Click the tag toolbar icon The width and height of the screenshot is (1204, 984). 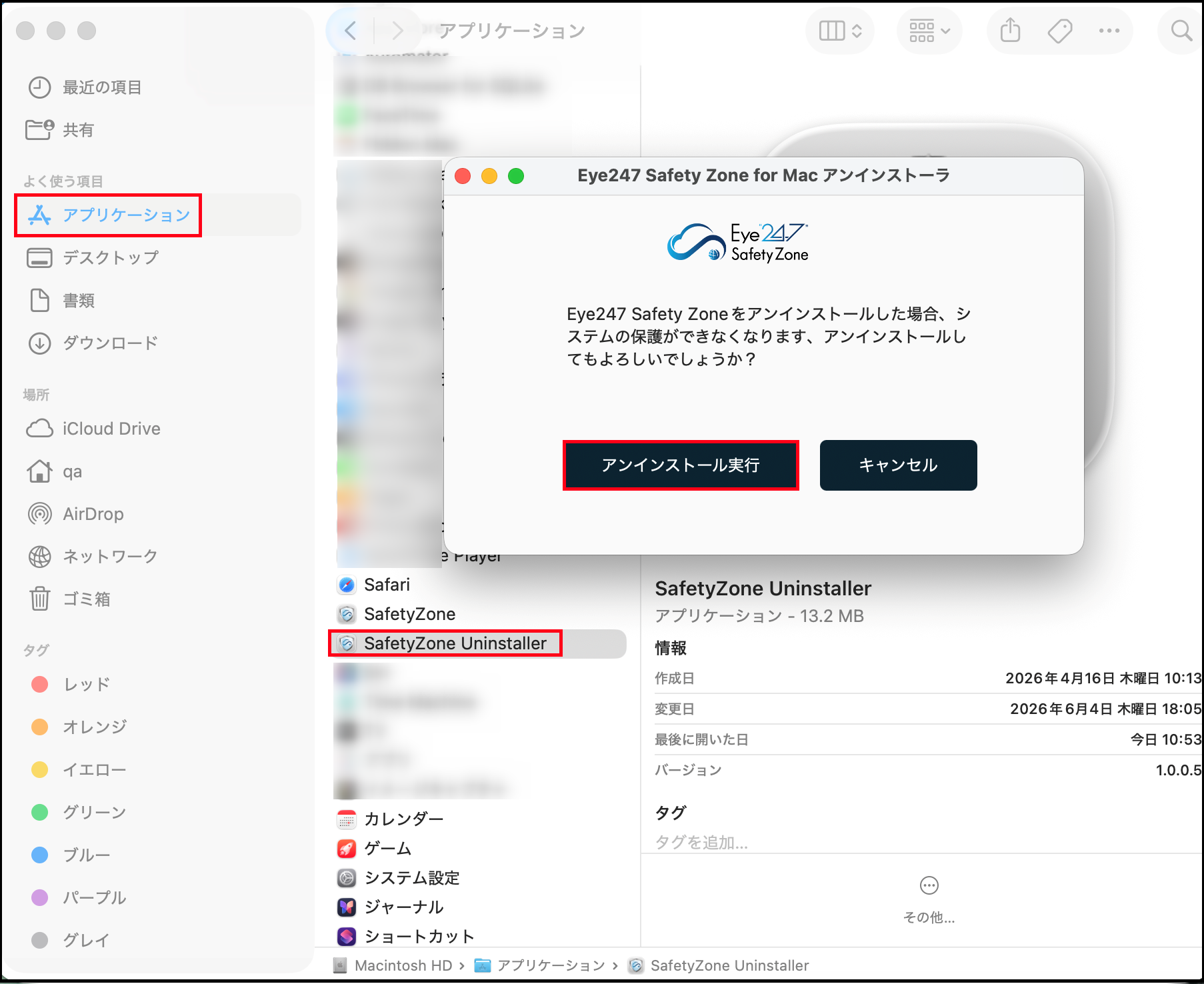(x=1059, y=31)
